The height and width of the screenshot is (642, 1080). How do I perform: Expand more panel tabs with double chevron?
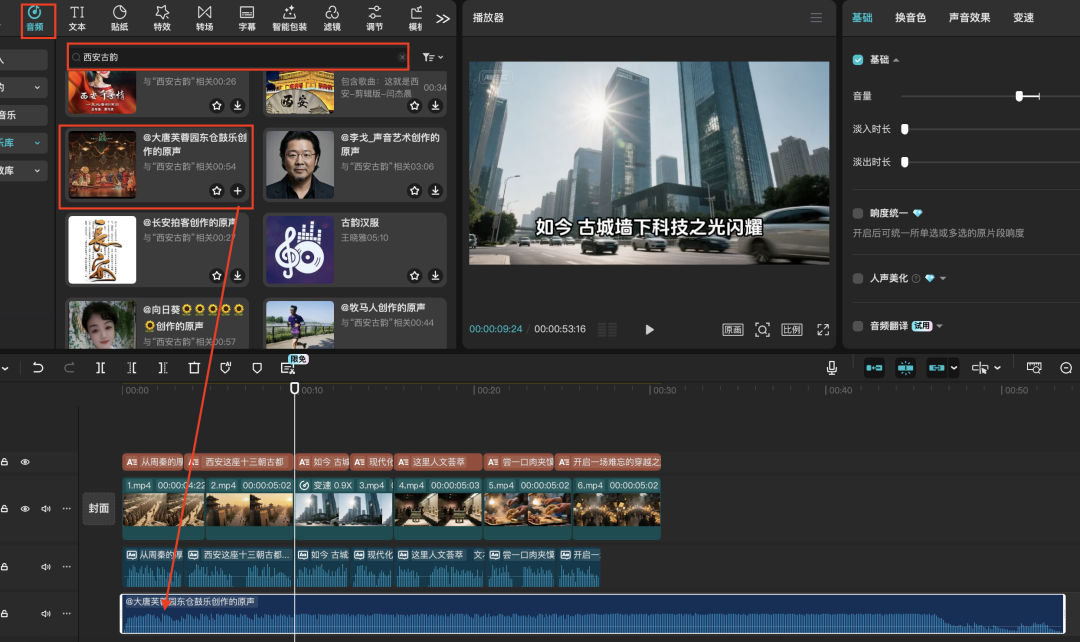pyautogui.click(x=443, y=18)
